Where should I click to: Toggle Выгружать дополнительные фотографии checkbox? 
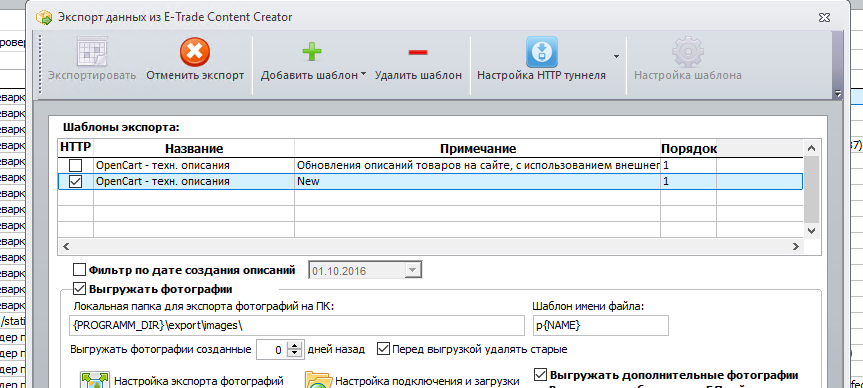click(x=540, y=375)
